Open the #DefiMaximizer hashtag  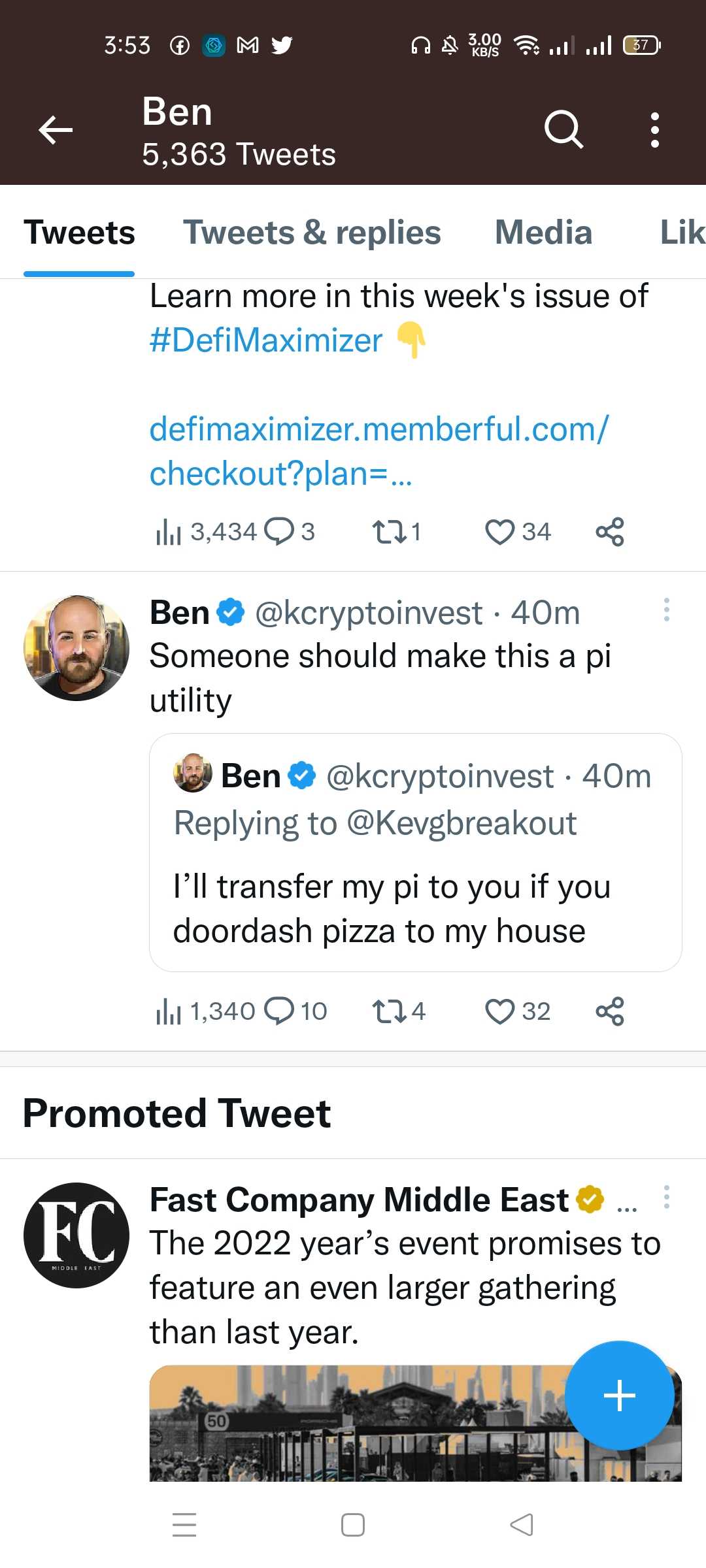coord(265,340)
